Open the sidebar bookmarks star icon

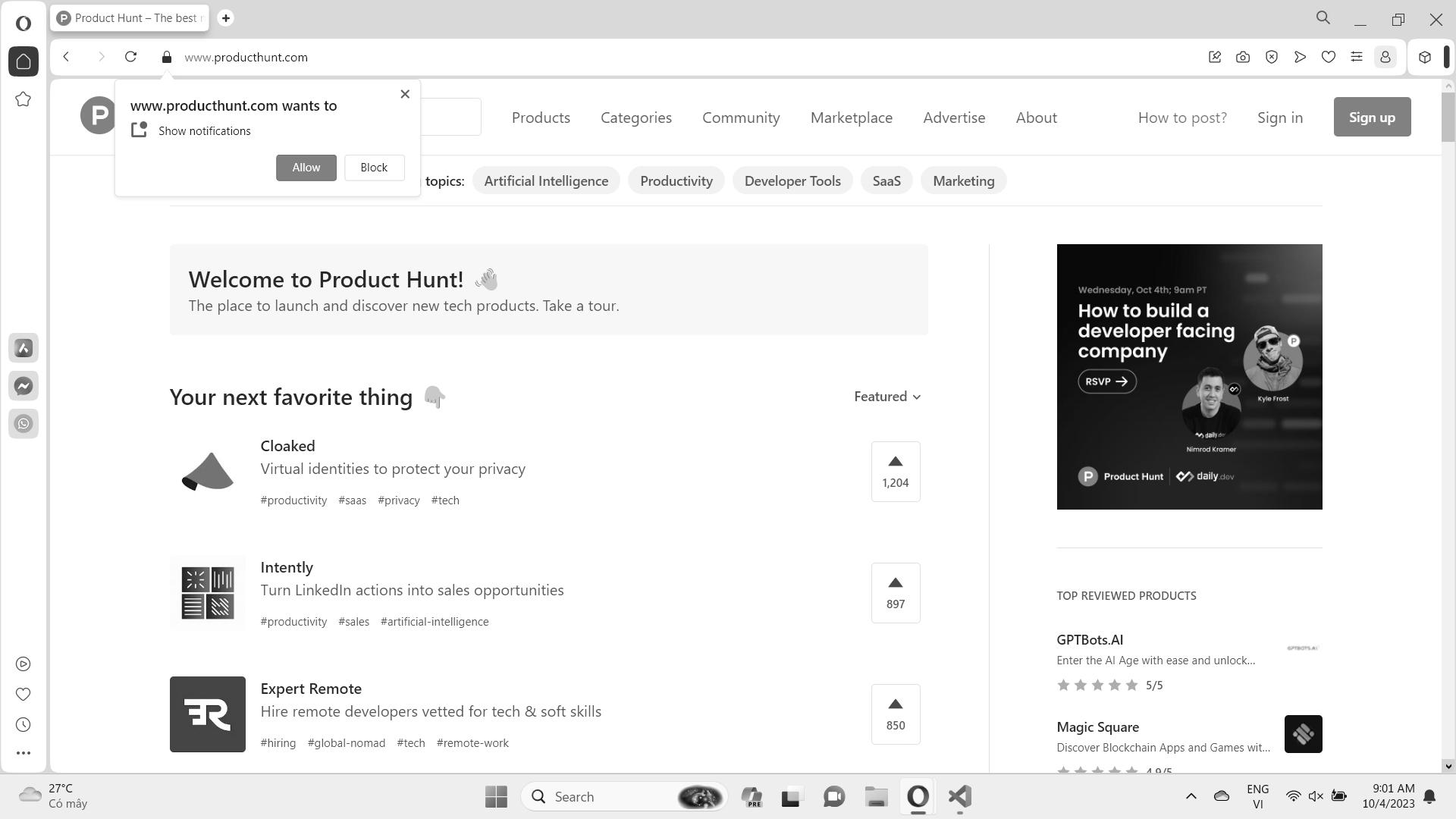(24, 99)
